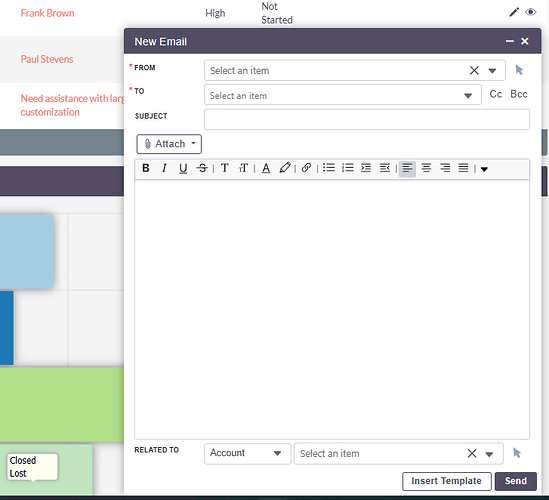
Task: Show the Bcc field
Action: 519,94
